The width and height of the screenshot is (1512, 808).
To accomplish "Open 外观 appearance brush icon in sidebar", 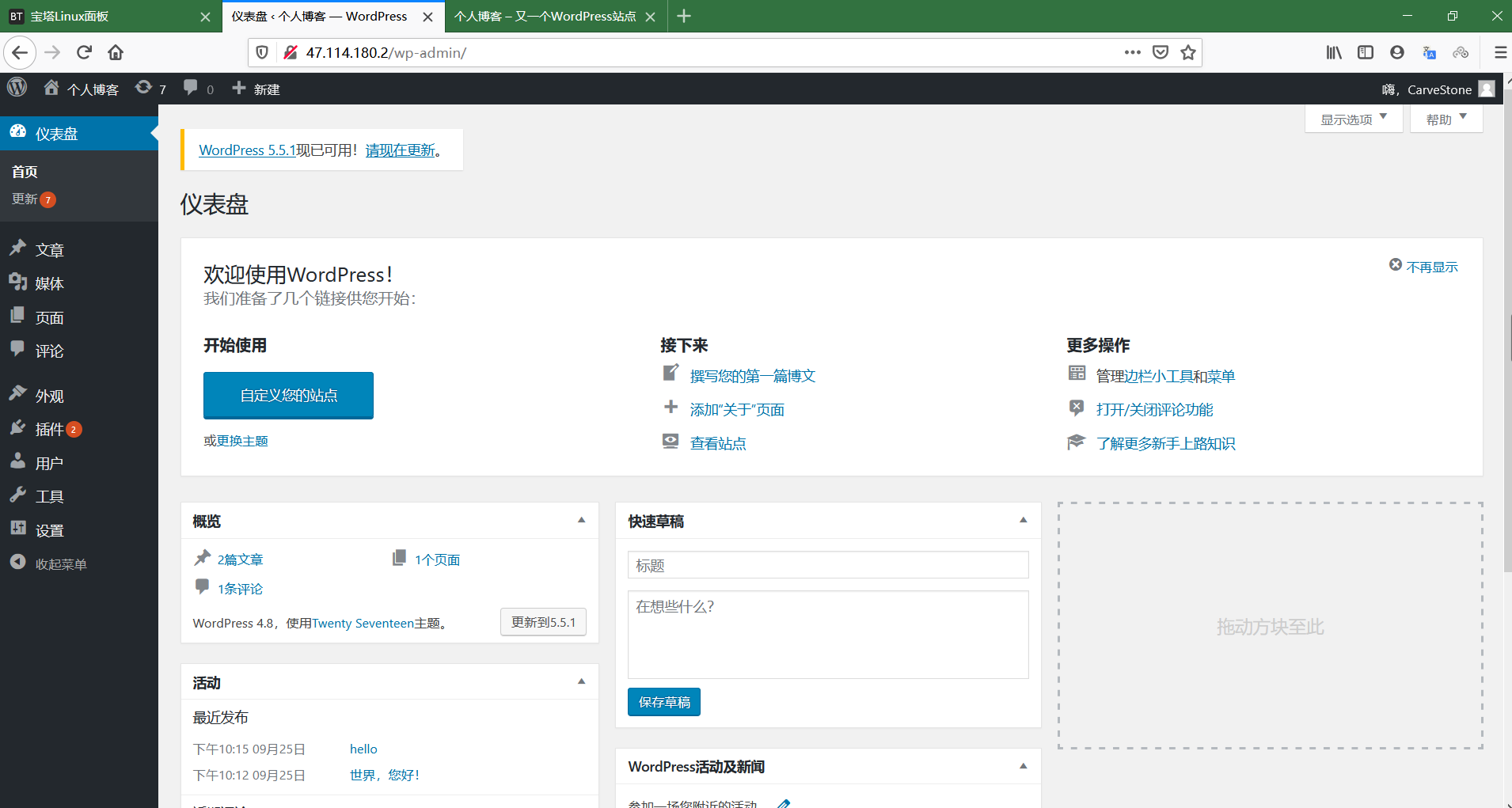I will point(18,394).
